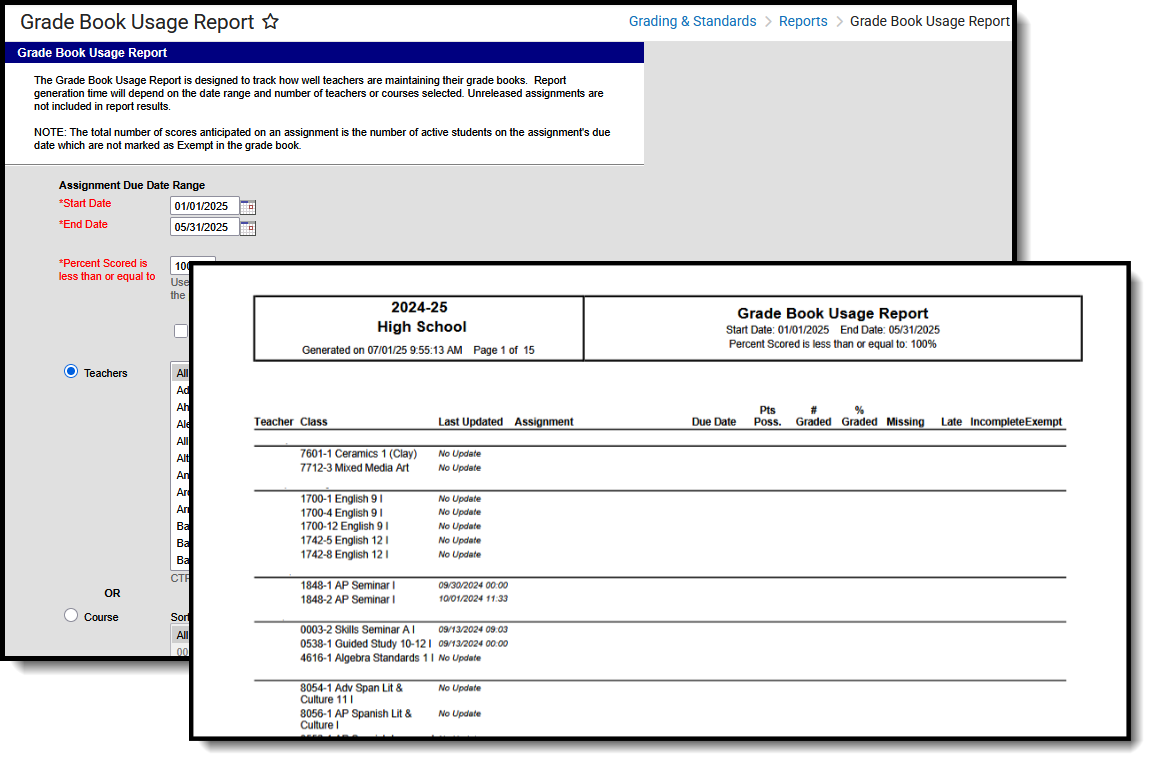Select 'All' in the Course list

(x=181, y=635)
